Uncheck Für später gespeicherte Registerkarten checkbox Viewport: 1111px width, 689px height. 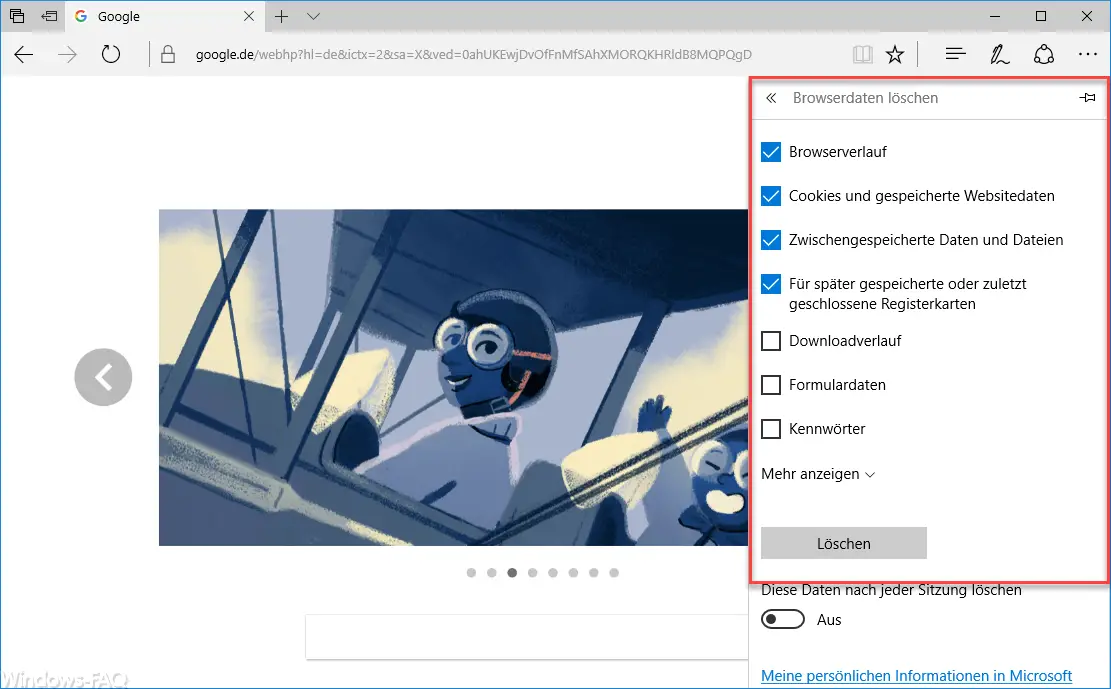(x=771, y=284)
